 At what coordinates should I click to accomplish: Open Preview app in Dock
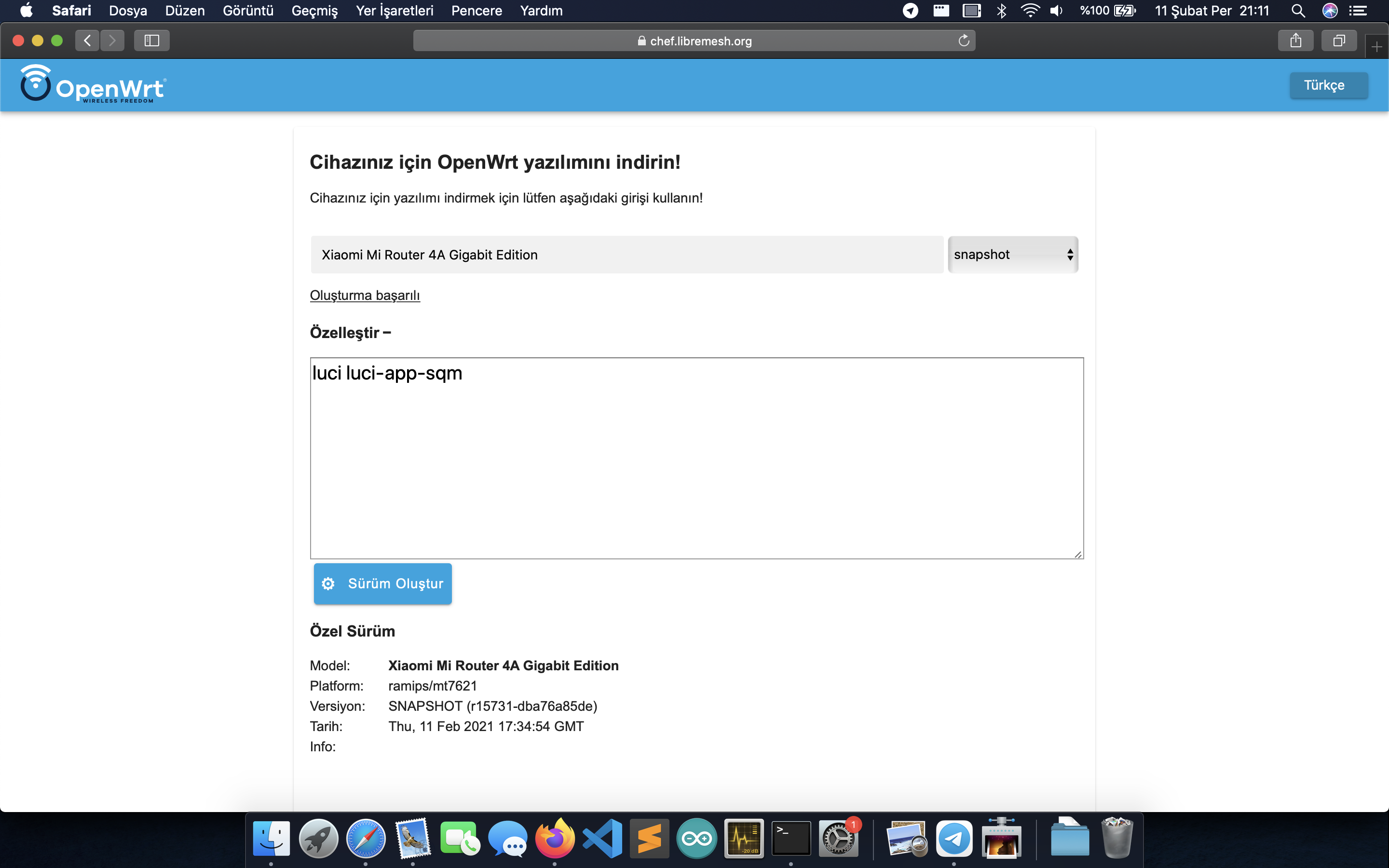pyautogui.click(x=907, y=838)
